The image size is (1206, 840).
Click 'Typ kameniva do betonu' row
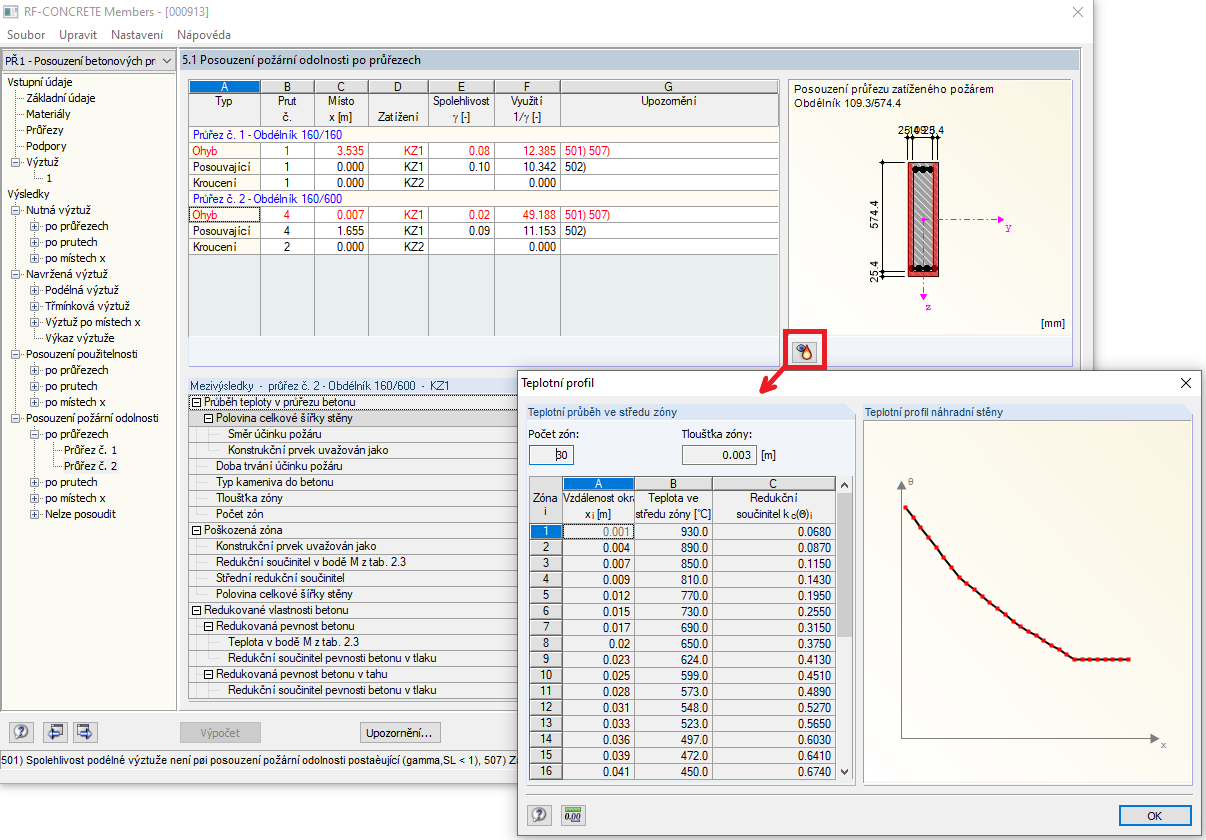point(275,482)
